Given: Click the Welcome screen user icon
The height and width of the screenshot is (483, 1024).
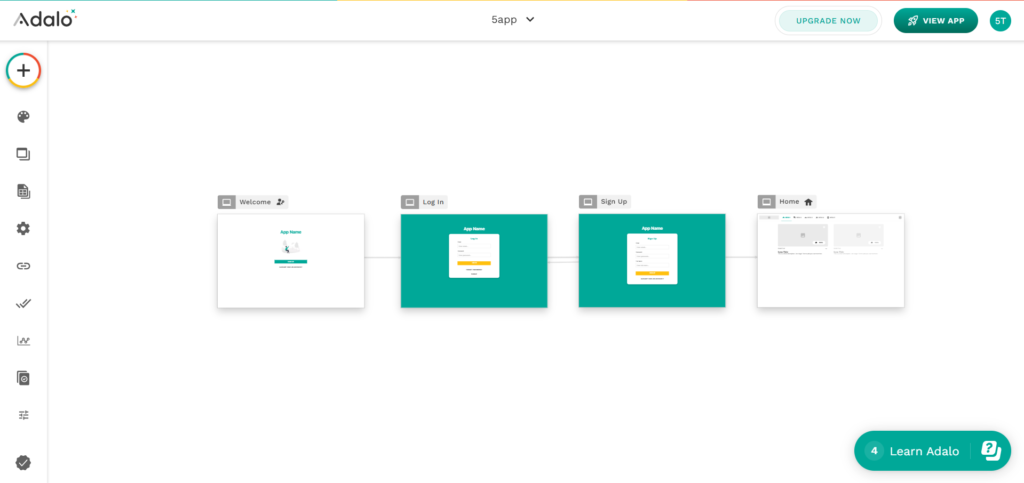Looking at the screenshot, I should (281, 202).
